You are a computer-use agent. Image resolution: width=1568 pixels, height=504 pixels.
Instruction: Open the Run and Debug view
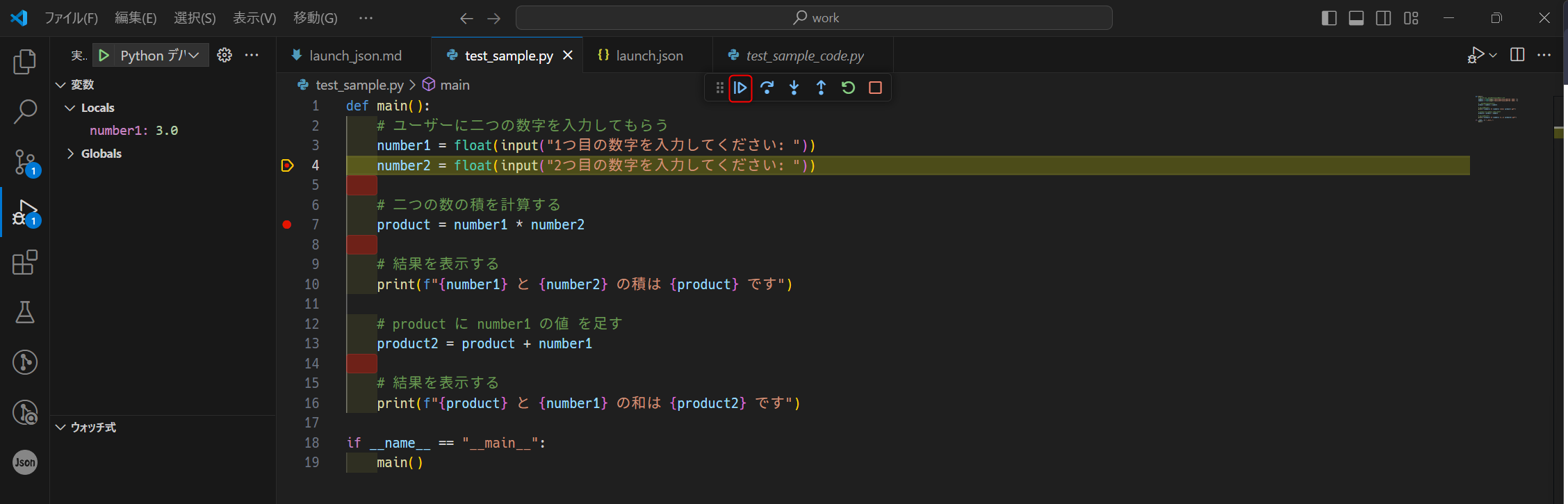(25, 213)
